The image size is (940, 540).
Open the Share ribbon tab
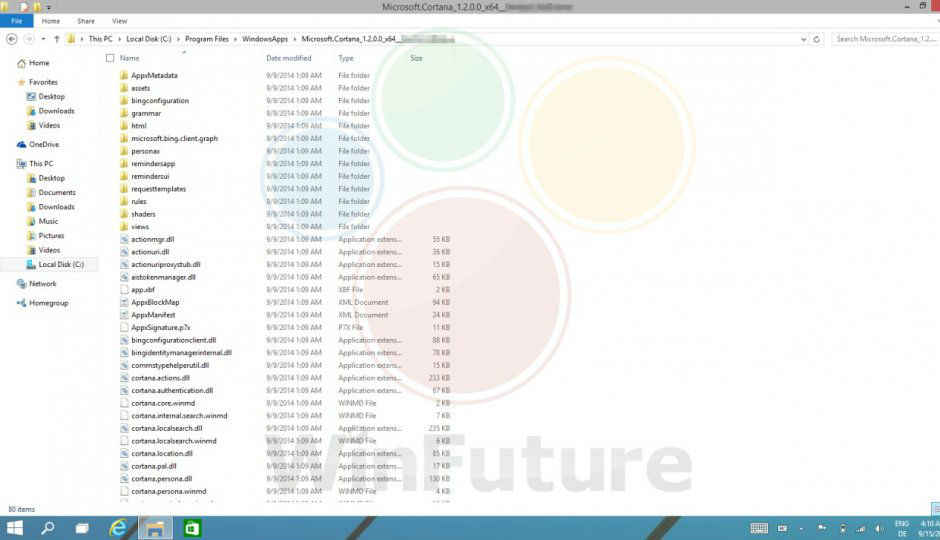pyautogui.click(x=86, y=21)
